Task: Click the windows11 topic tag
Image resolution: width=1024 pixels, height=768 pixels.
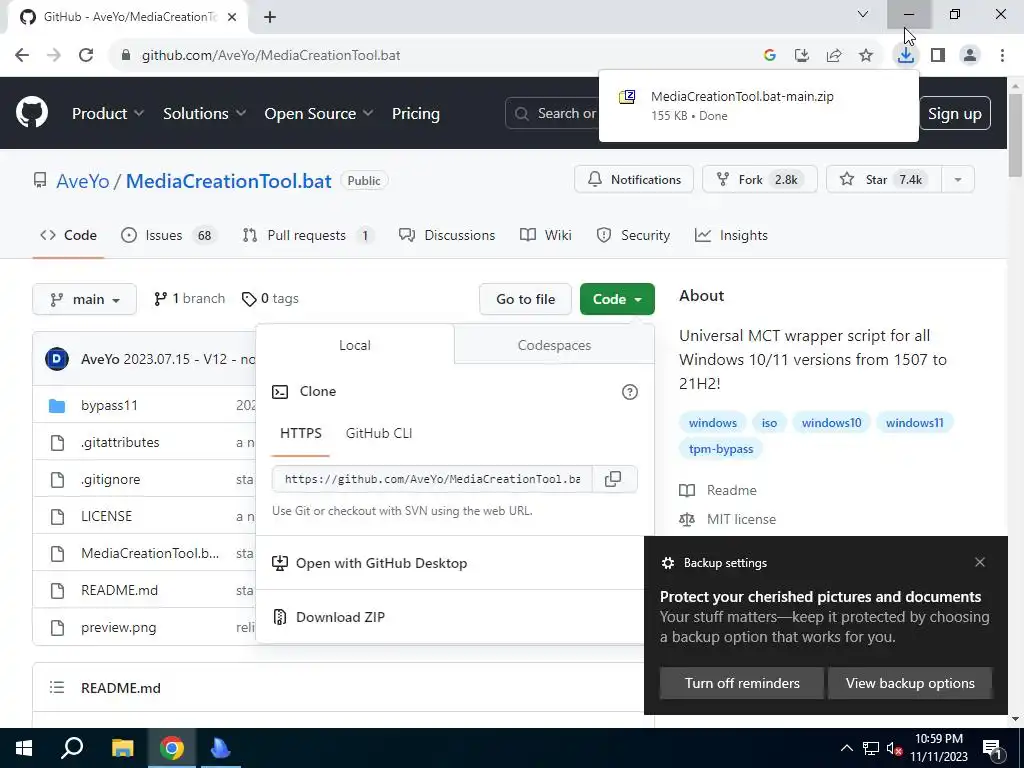Action: coord(914,423)
